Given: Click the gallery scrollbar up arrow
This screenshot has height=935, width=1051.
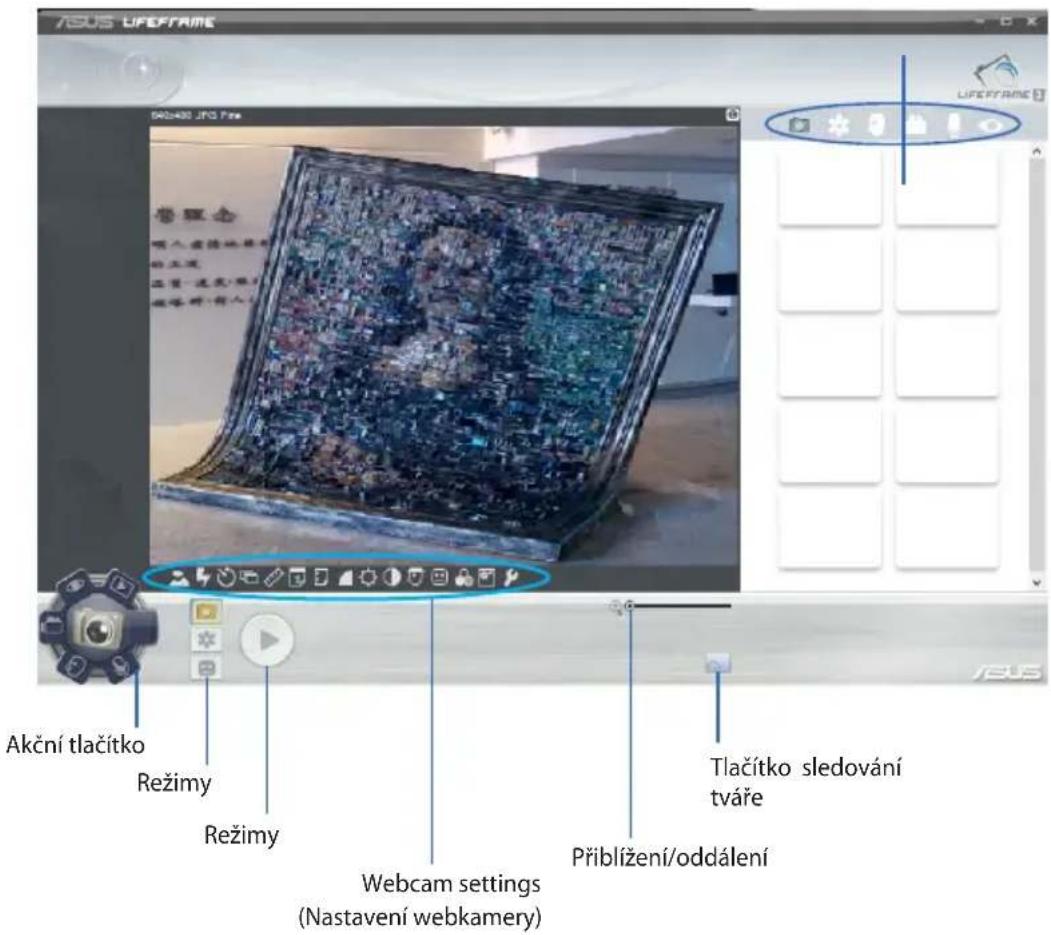Looking at the screenshot, I should click(x=1037, y=152).
